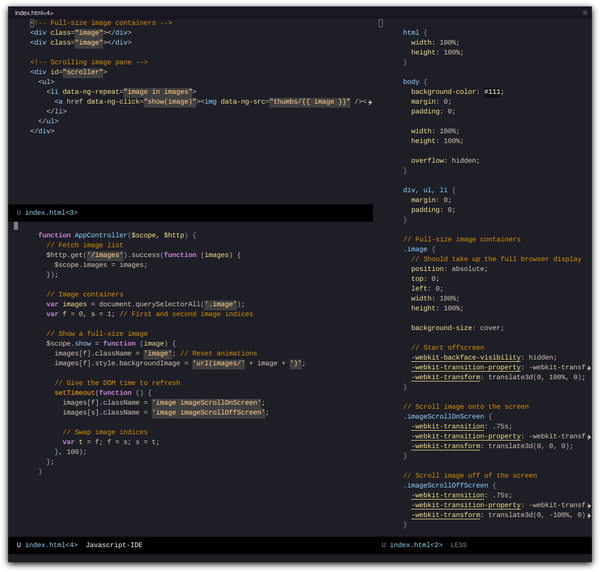Click the 'function AppController($scope, $http)' line
Image resolution: width=600 pixels, height=572 pixels.
click(x=117, y=235)
